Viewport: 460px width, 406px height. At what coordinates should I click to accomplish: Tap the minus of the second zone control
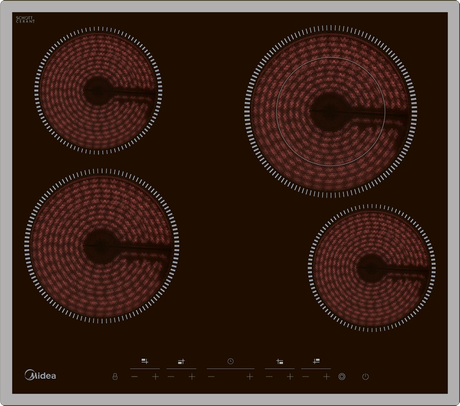tap(171, 377)
